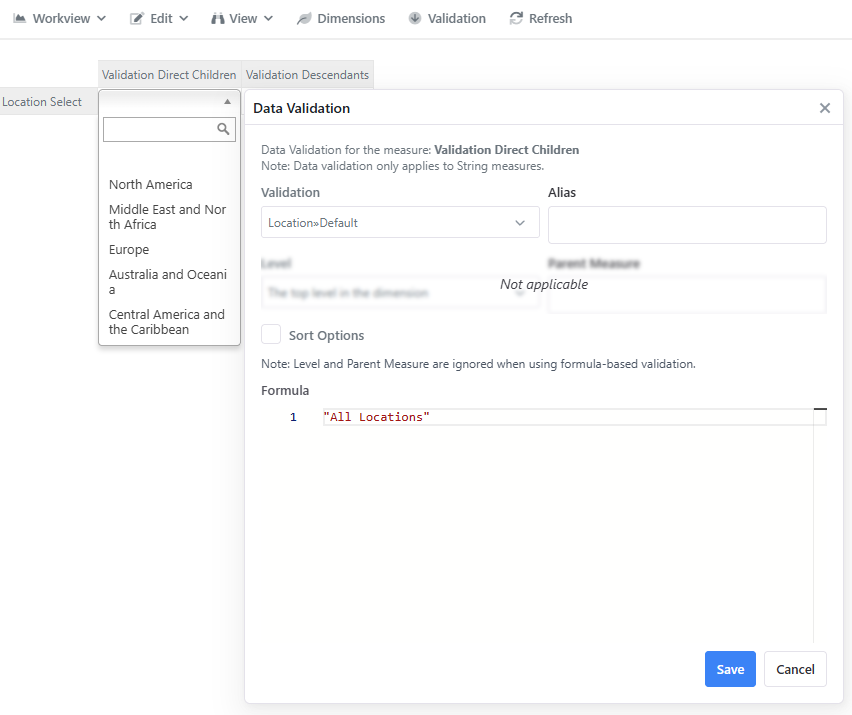Click the View binoculars icon

(218, 18)
